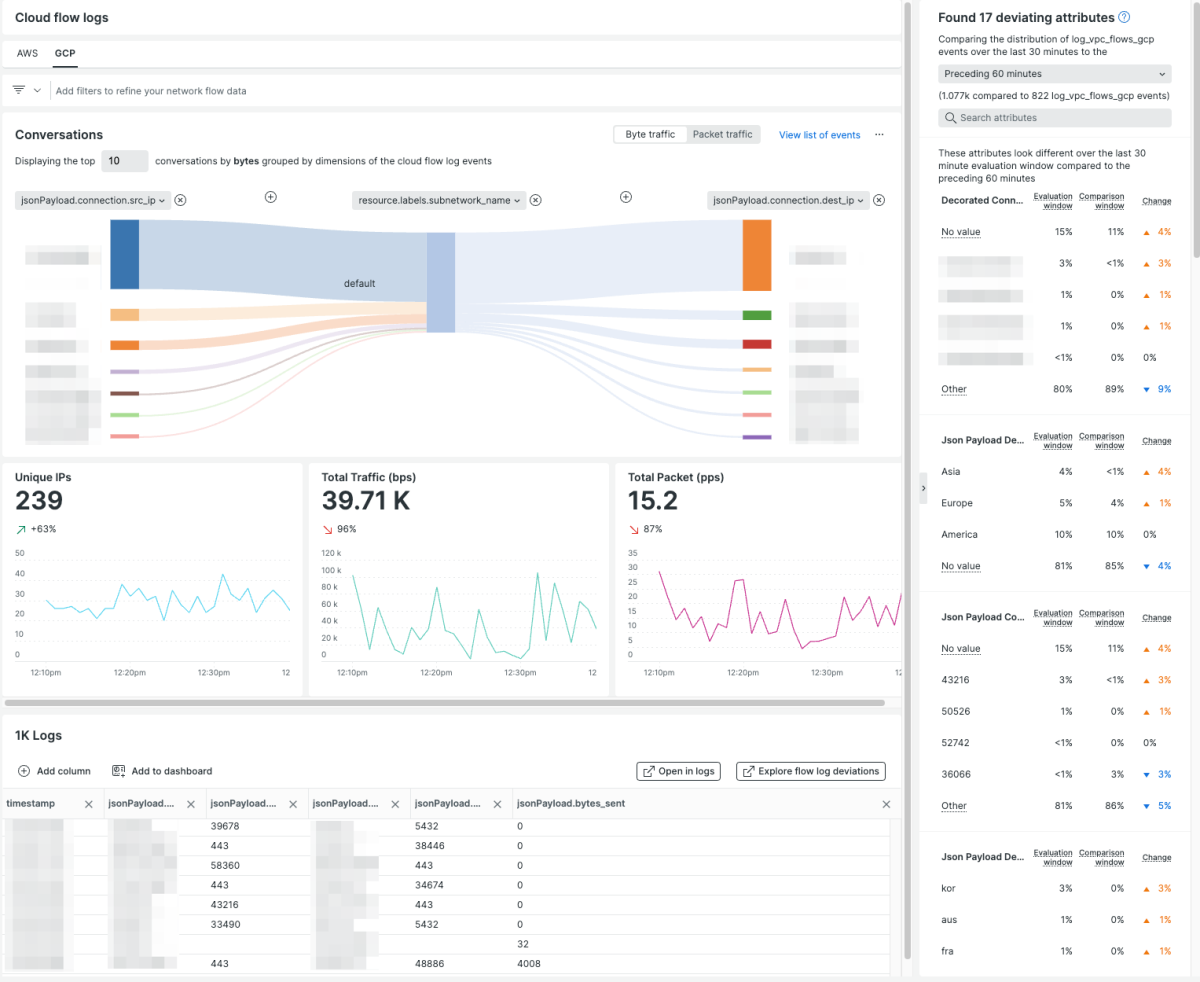Open the Conversations panel ellipsis menu
Image resolution: width=1200 pixels, height=982 pixels.
tap(879, 135)
